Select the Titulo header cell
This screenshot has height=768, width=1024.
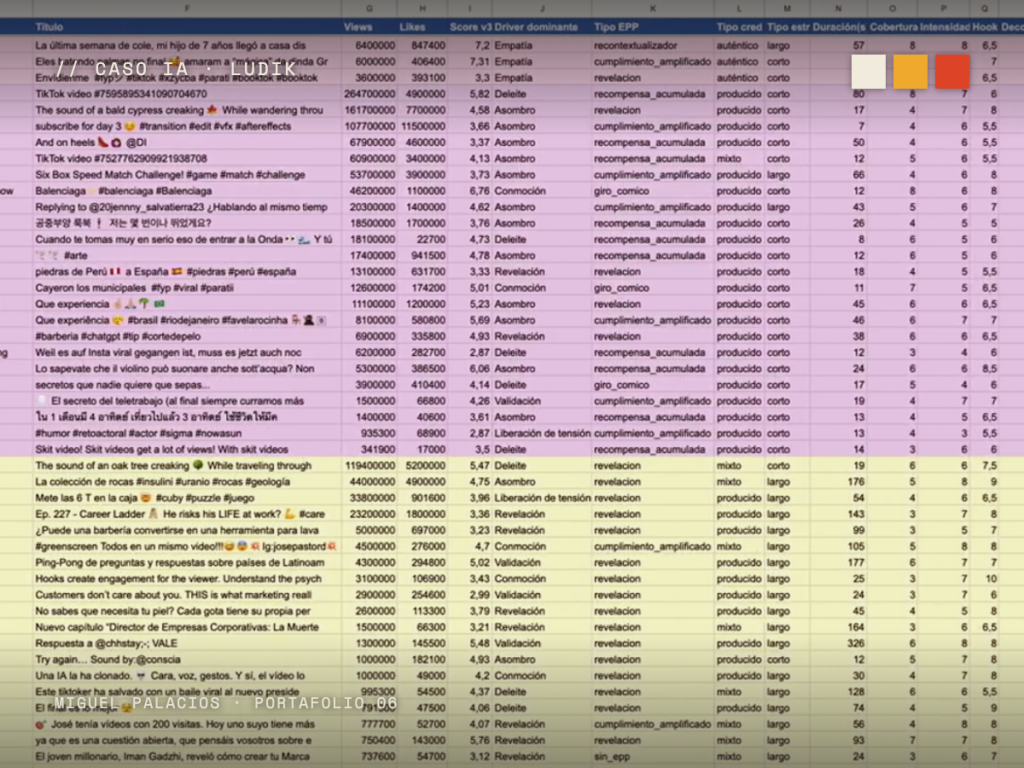coord(49,27)
